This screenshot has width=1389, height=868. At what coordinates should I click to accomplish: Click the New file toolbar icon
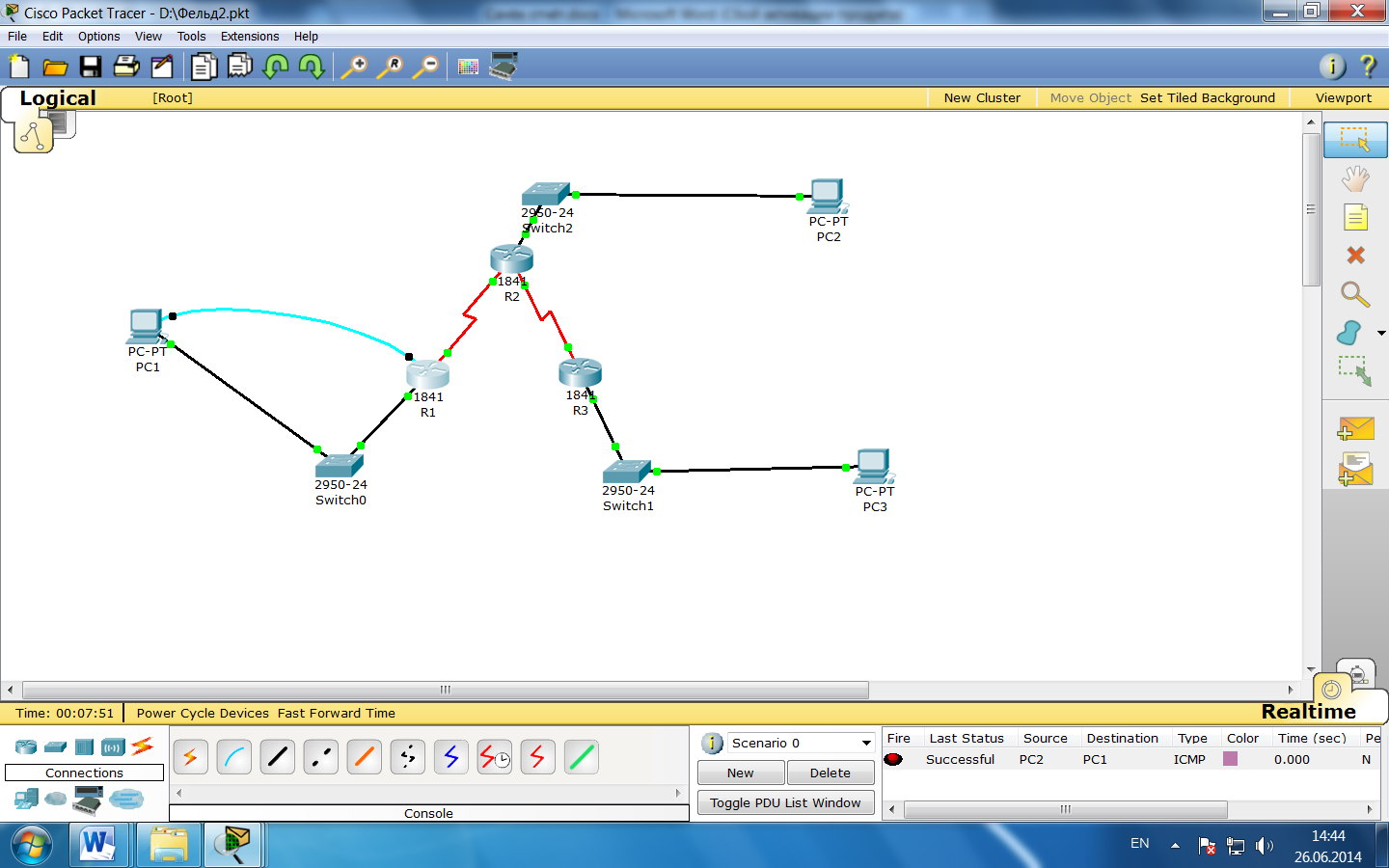(19, 67)
